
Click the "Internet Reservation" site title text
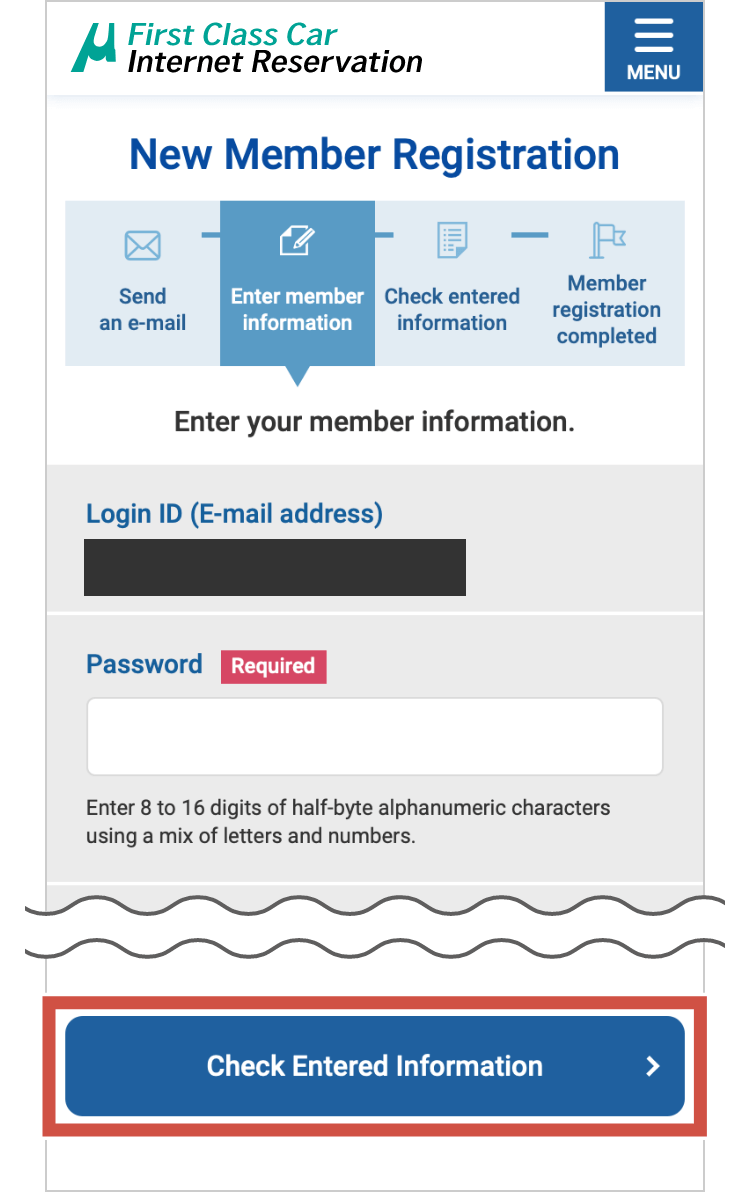point(275,62)
